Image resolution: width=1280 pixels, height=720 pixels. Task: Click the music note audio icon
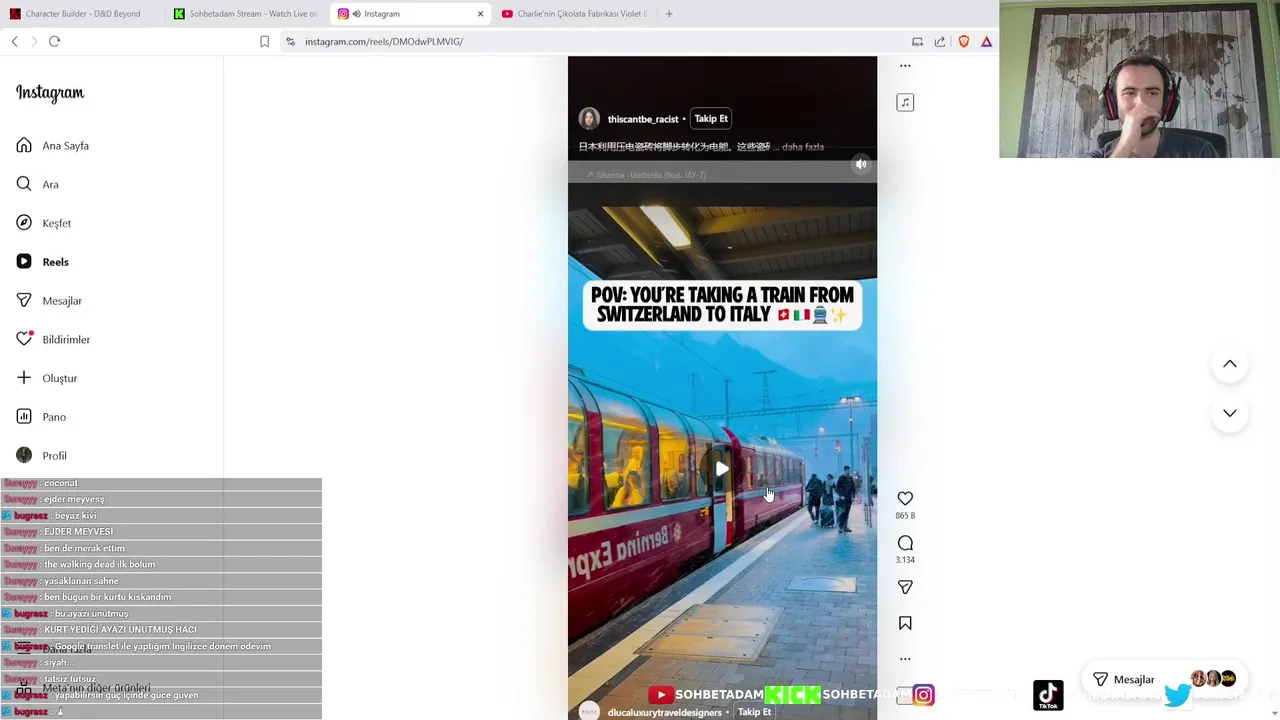point(905,102)
